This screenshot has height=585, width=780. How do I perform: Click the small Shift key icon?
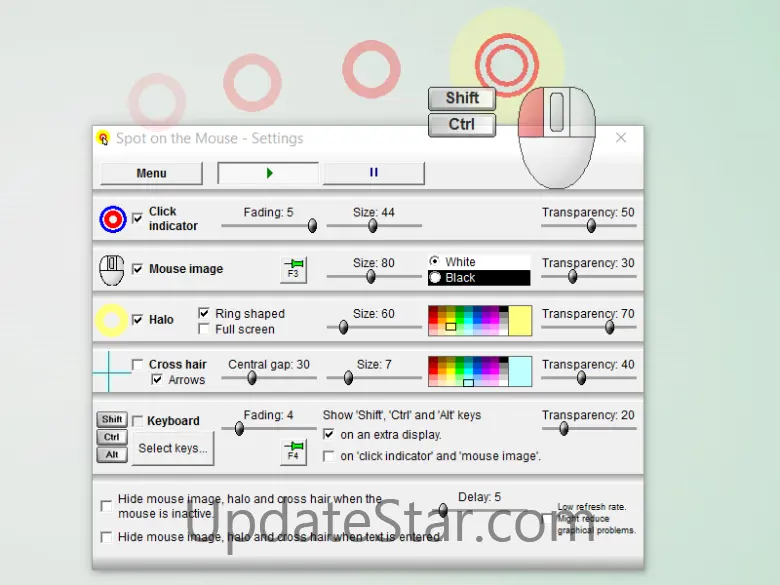pos(112,419)
